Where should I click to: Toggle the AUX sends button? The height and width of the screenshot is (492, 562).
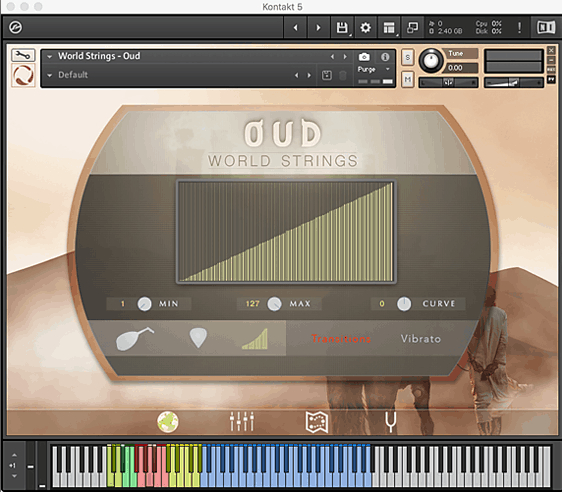point(551,70)
